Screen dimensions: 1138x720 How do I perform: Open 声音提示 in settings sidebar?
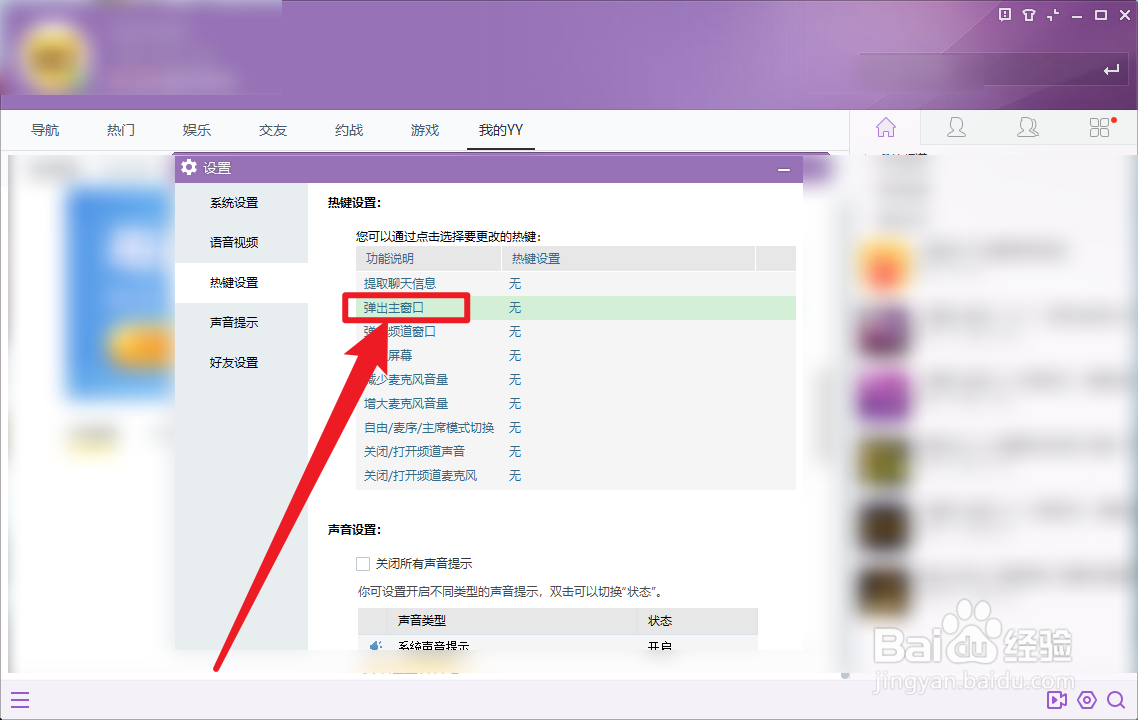(x=234, y=322)
